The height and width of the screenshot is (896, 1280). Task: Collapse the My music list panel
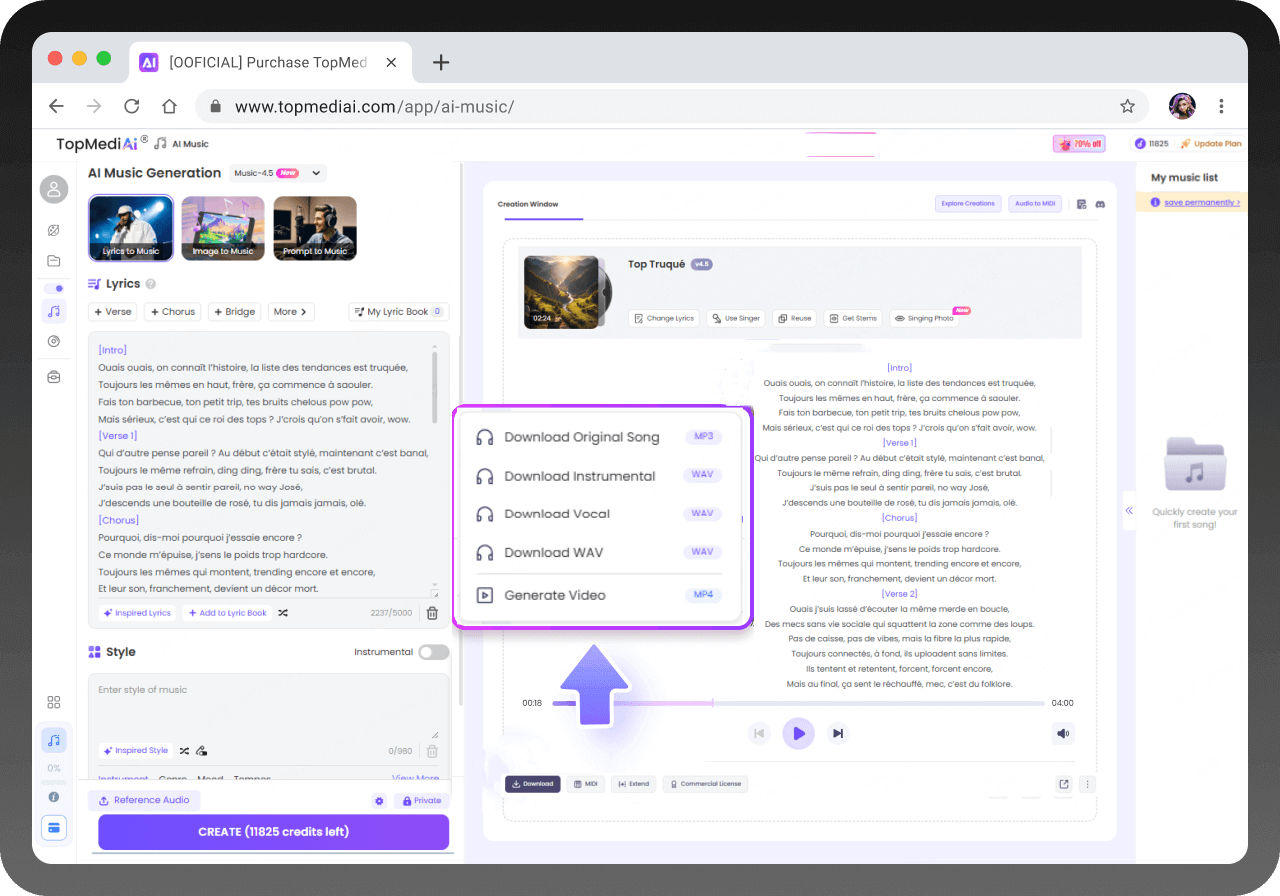pyautogui.click(x=1129, y=510)
